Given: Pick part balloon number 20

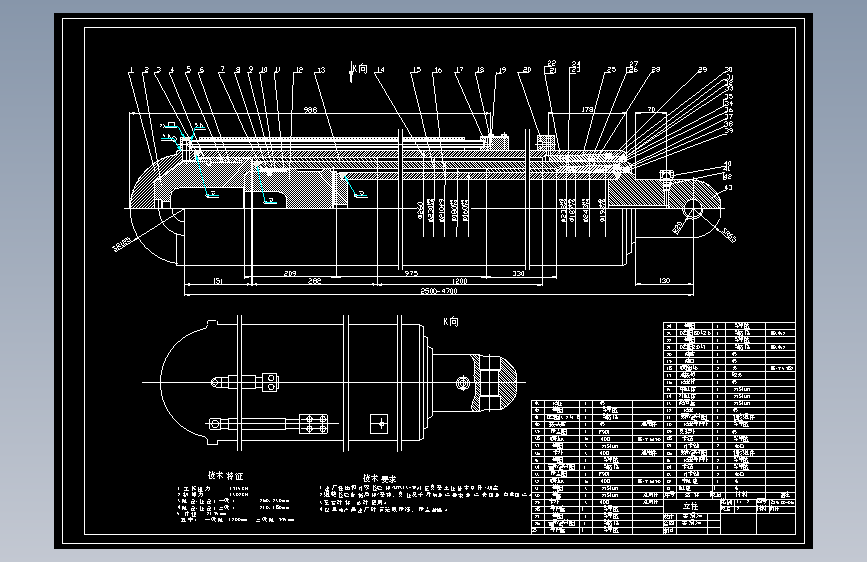Looking at the screenshot, I should (526, 70).
